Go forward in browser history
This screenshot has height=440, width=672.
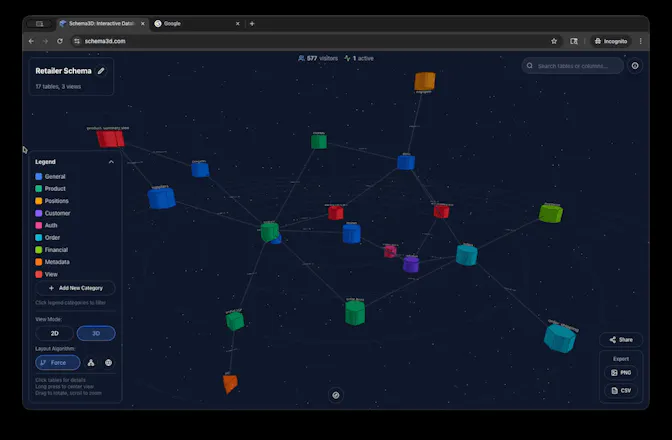pos(45,41)
